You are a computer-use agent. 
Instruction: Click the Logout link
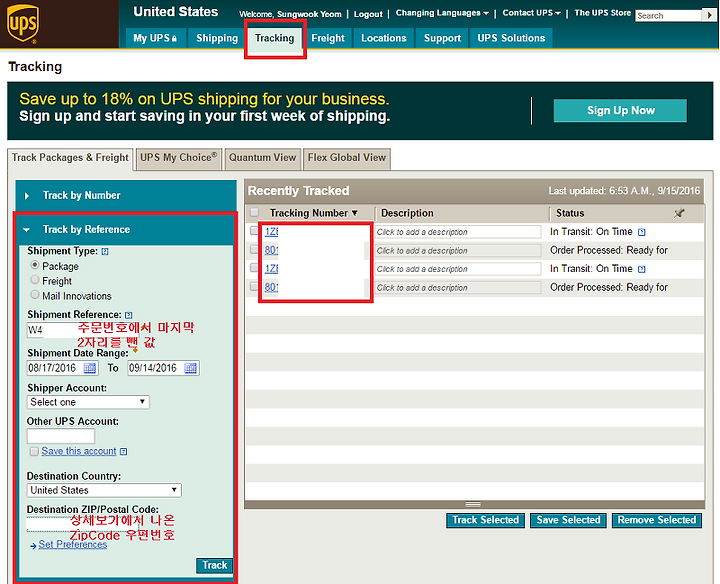(x=368, y=14)
